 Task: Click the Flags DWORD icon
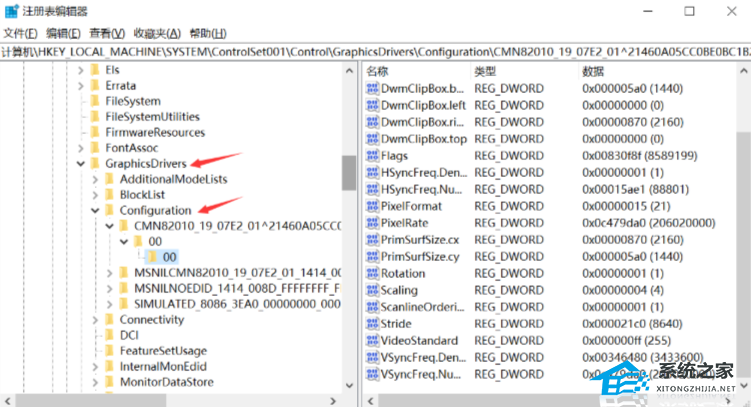372,156
